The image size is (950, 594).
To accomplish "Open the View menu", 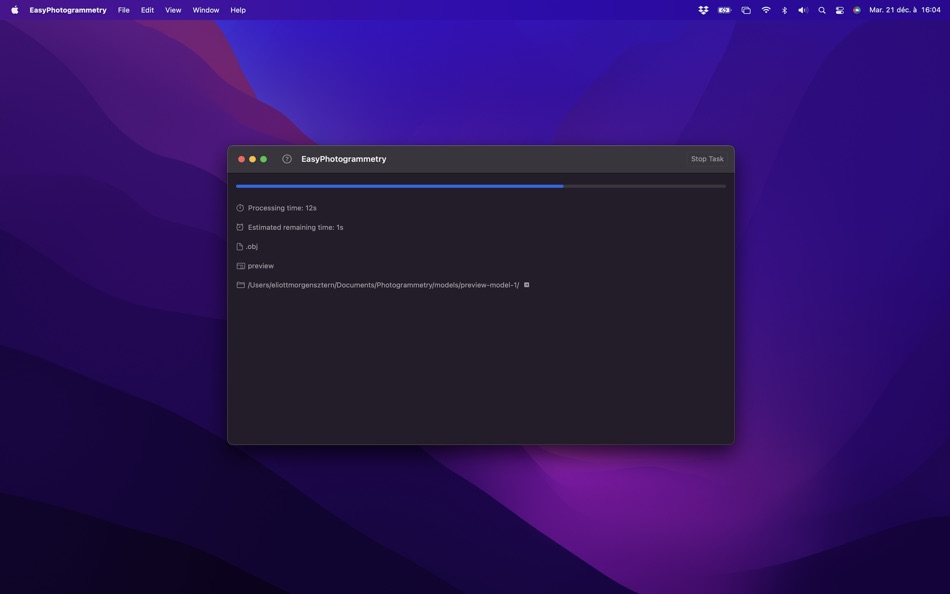I will (x=173, y=10).
